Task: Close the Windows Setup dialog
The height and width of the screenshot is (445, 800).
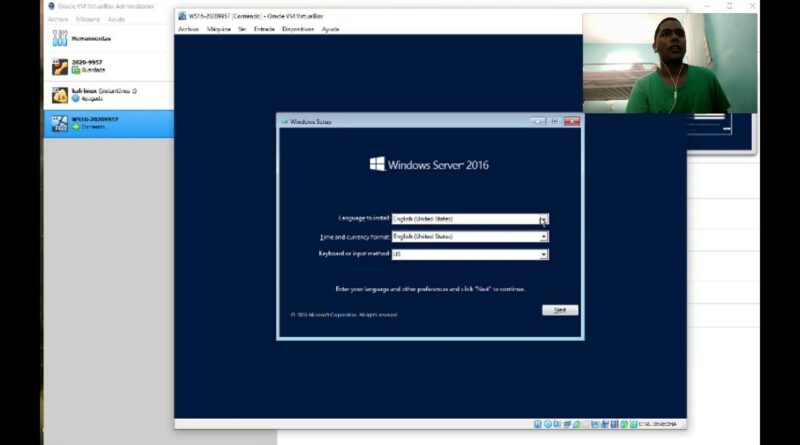Action: click(572, 121)
